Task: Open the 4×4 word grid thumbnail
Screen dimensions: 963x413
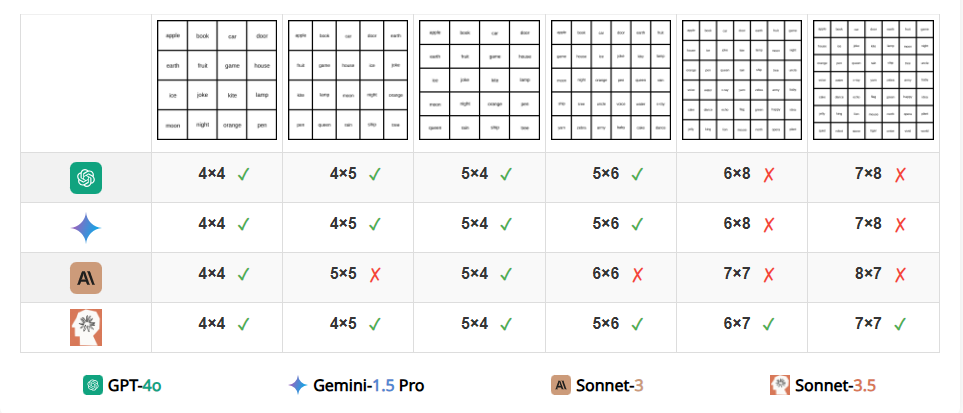Action: coord(217,81)
